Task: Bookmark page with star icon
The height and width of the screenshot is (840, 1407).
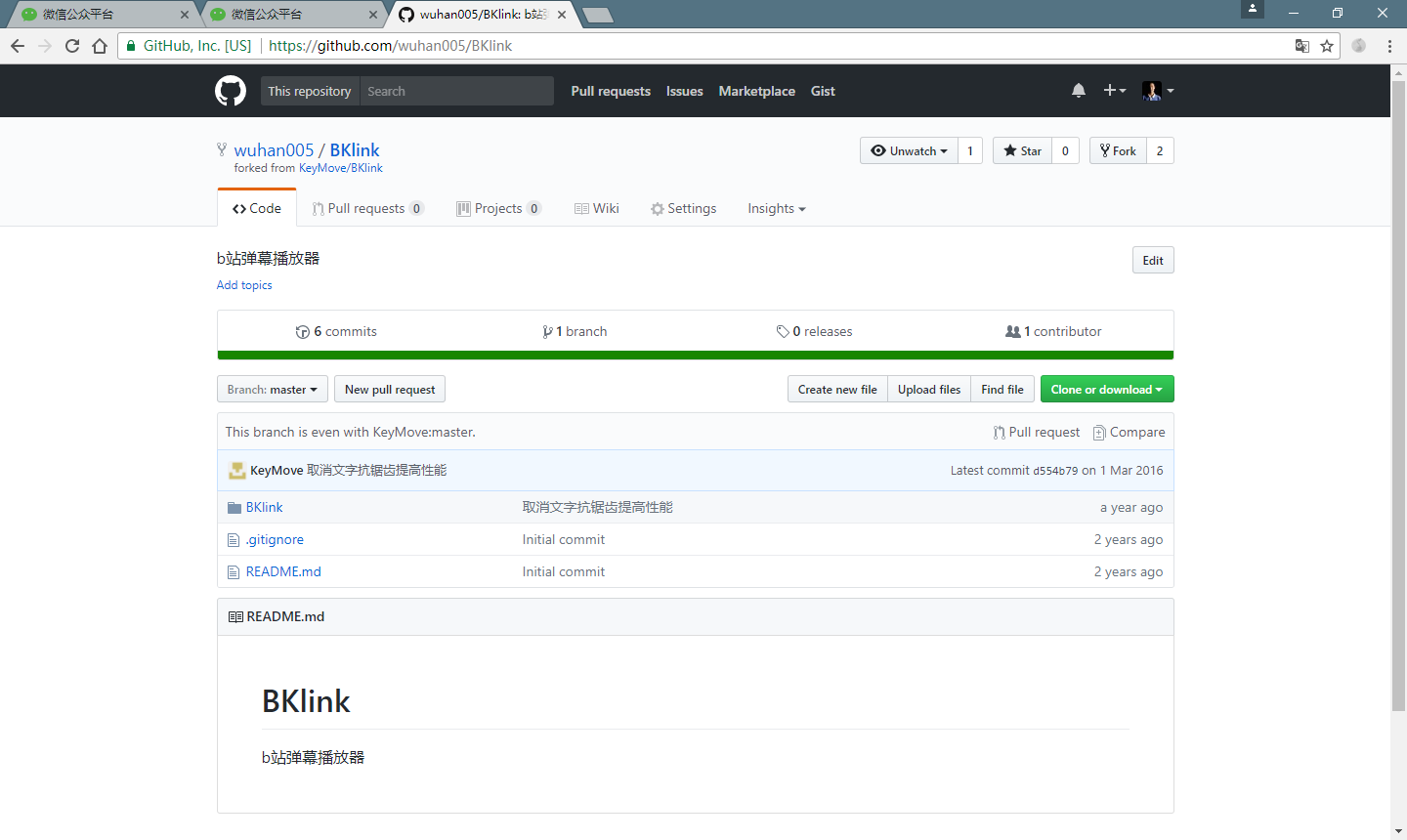Action: [1327, 46]
